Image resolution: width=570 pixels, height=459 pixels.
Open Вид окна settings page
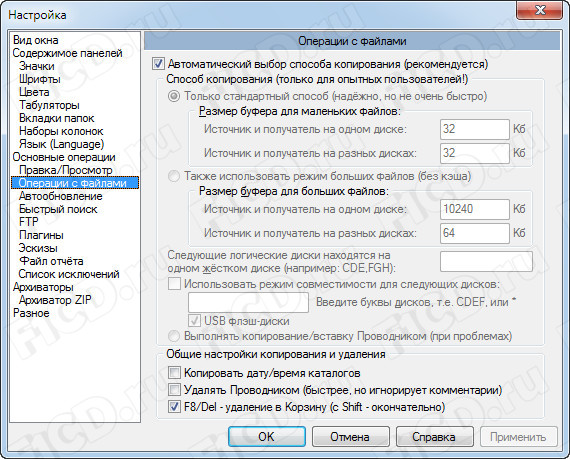tap(36, 40)
